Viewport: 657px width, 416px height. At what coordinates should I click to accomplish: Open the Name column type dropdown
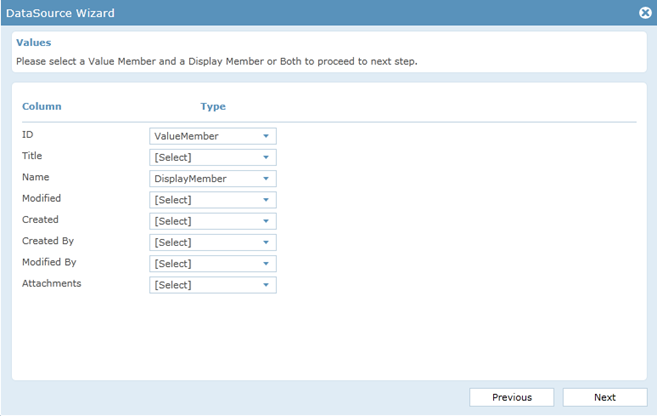tap(212, 179)
